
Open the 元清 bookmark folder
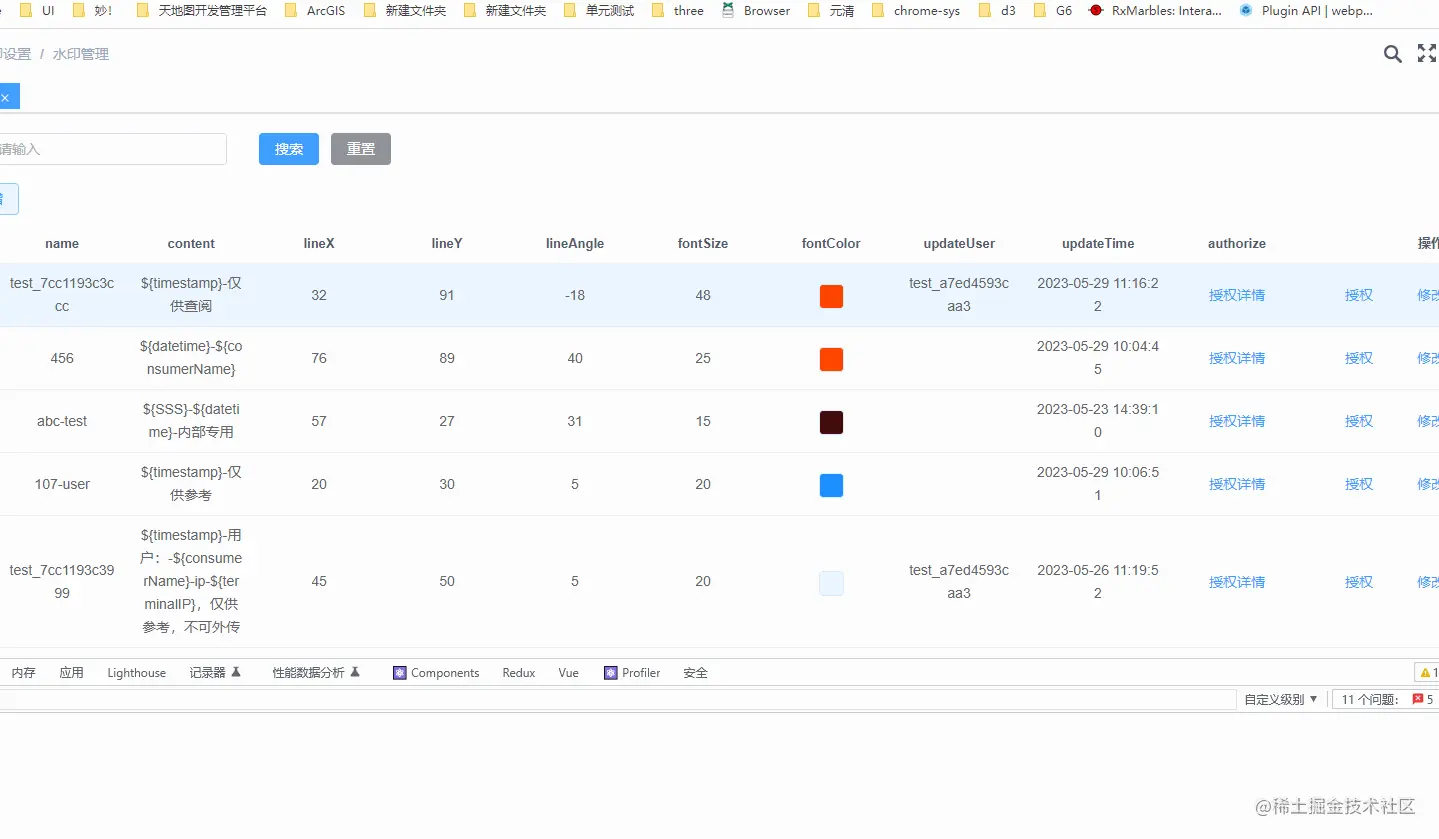[831, 11]
